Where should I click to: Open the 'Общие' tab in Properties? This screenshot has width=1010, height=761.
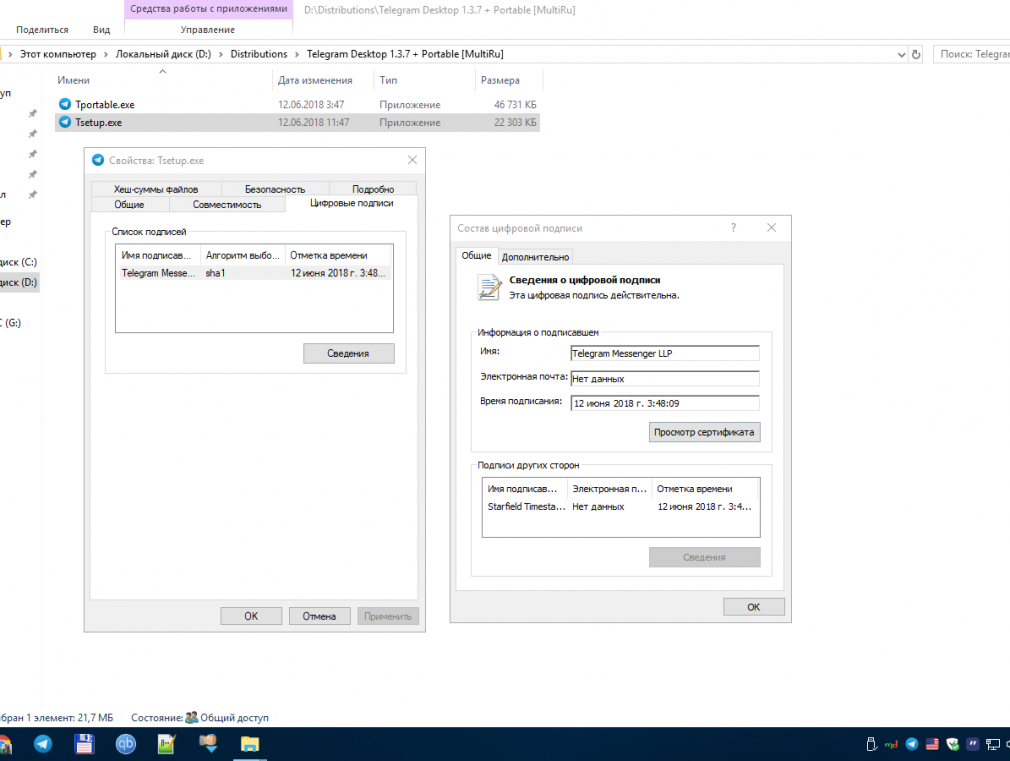pyautogui.click(x=129, y=204)
